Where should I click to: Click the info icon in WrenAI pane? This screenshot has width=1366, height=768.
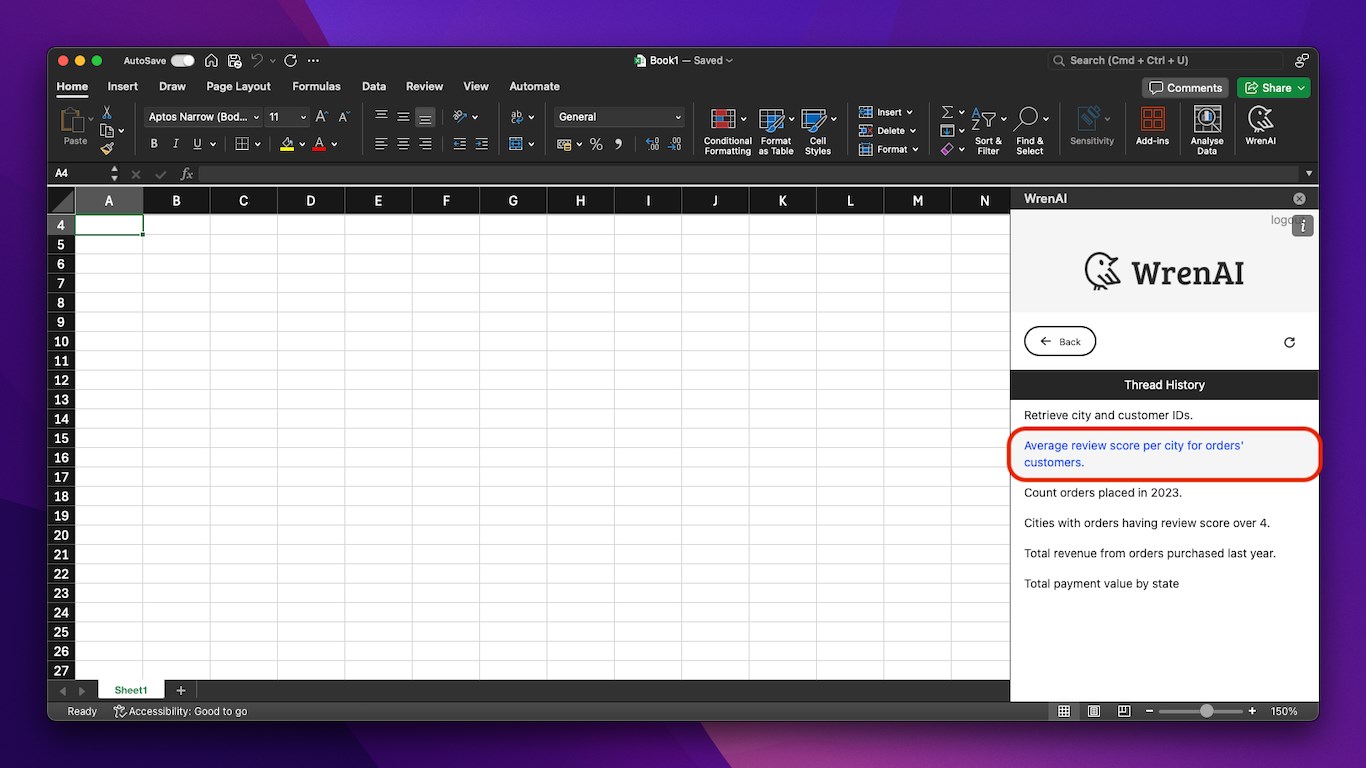pyautogui.click(x=1302, y=226)
